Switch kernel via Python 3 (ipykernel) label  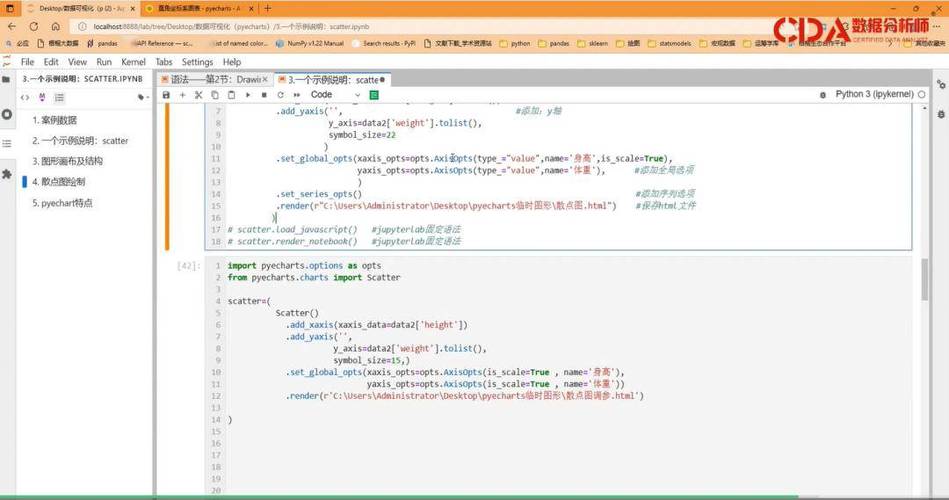[874, 94]
